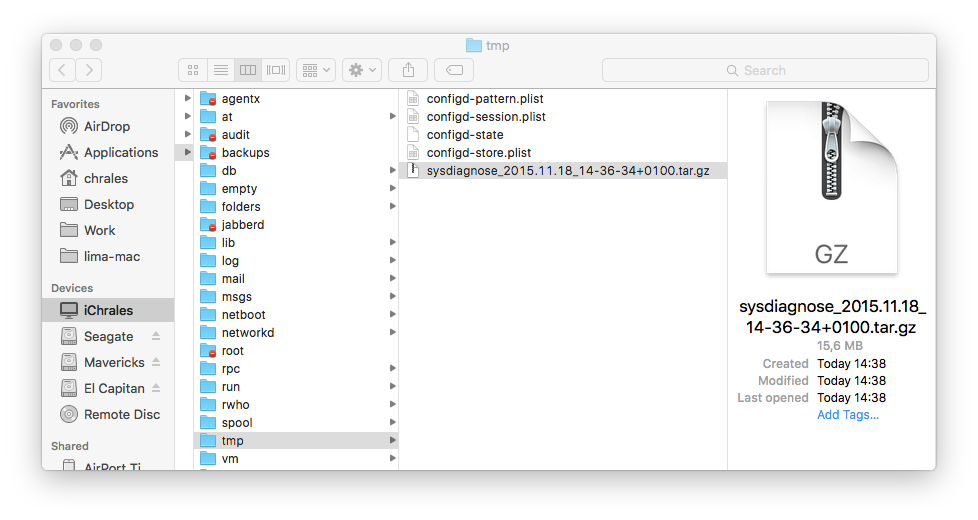Expand the log folder arrow
The image size is (978, 520).
point(392,261)
